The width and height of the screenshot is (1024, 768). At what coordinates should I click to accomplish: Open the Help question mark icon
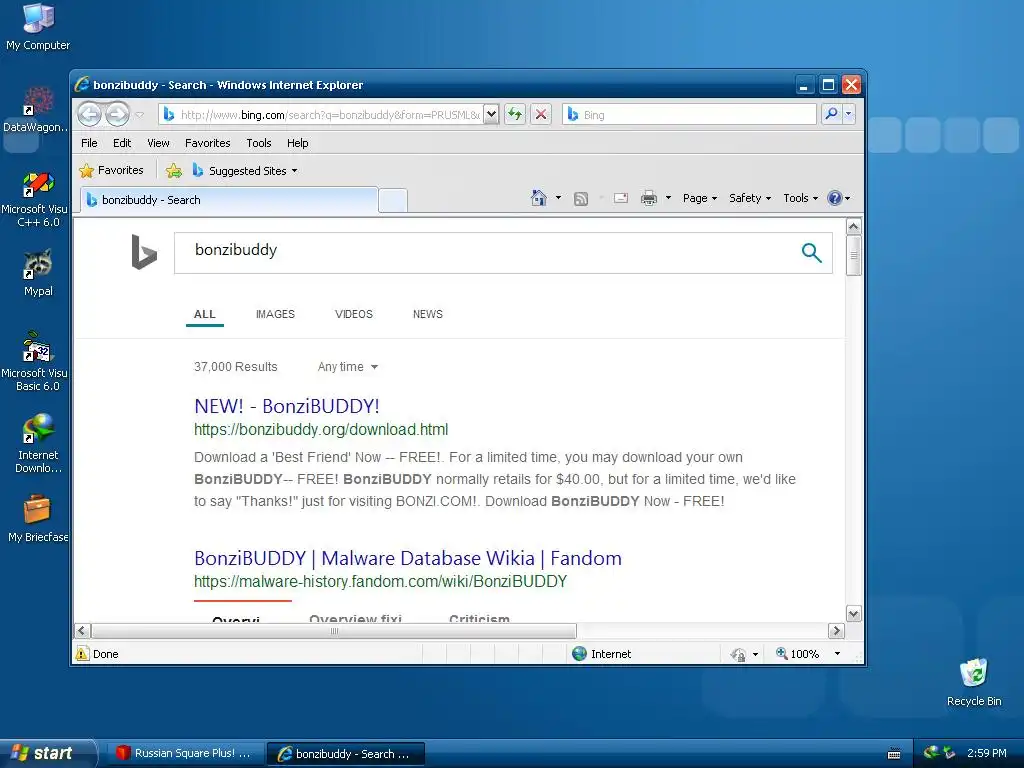coord(835,198)
